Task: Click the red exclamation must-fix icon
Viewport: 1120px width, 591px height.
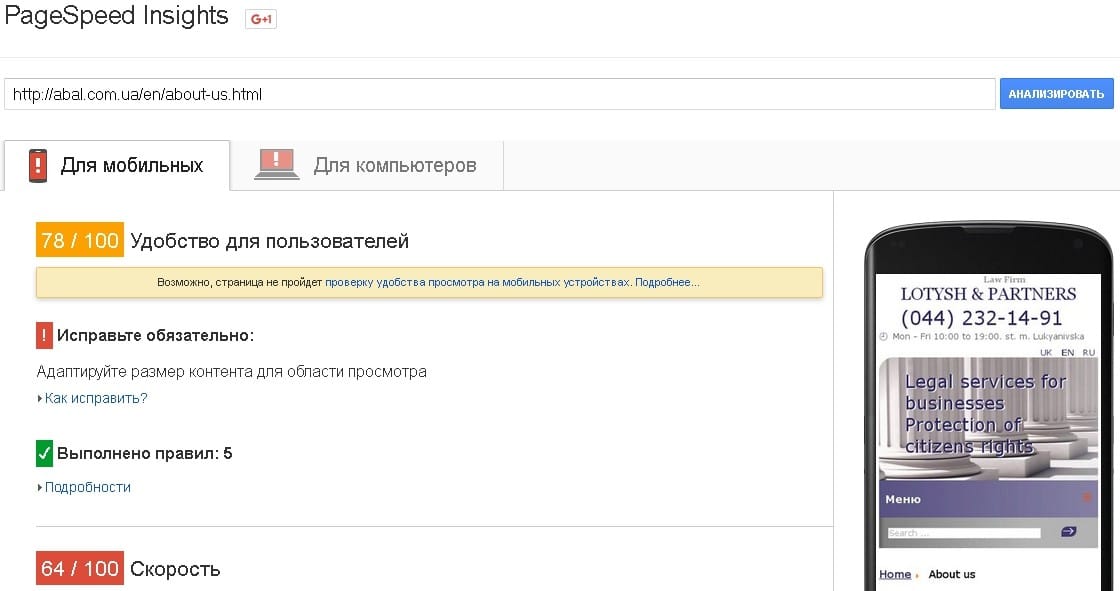Action: point(44,335)
